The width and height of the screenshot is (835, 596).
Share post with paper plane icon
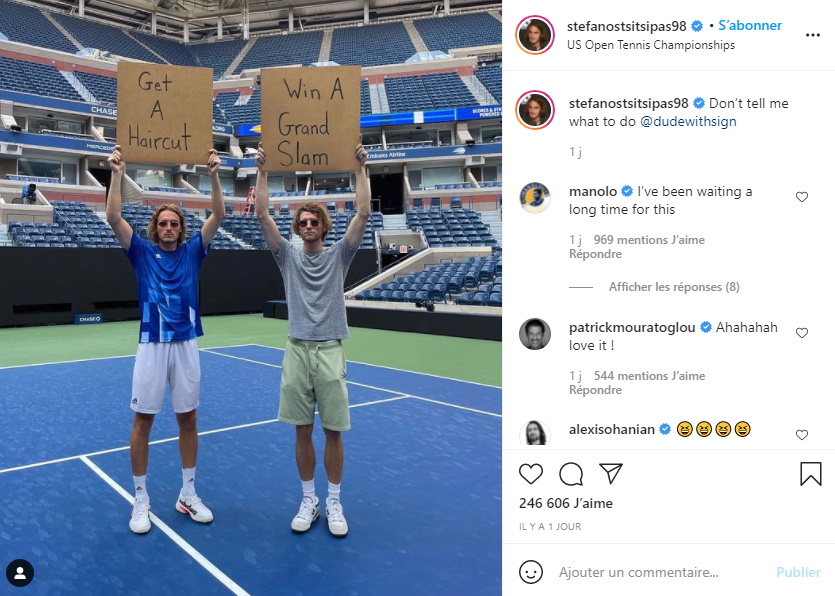[x=611, y=473]
